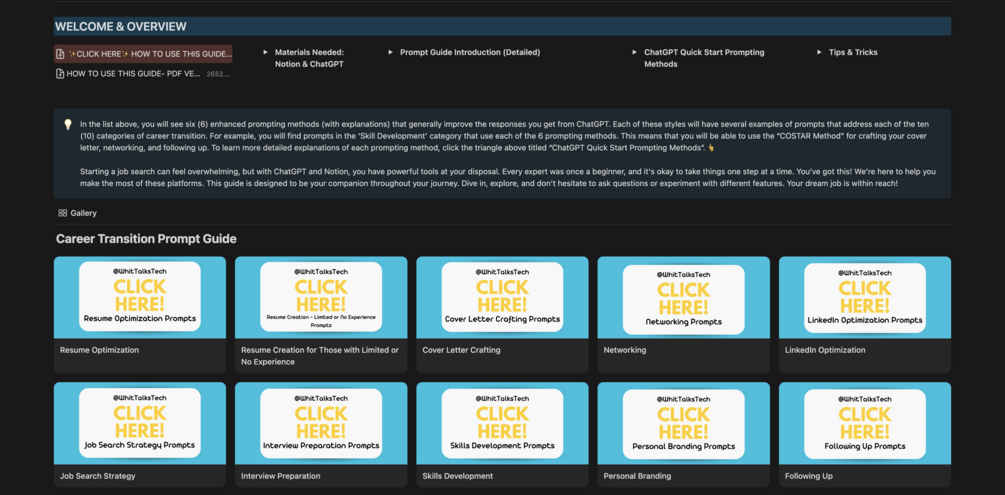Click 'Following Up' card title
Viewport: 1005px width, 495px height.
808,476
